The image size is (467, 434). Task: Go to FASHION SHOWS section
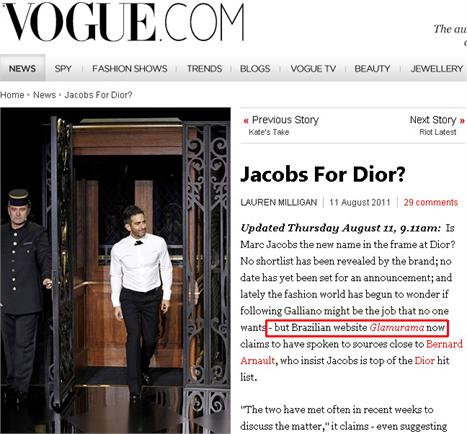coord(130,69)
